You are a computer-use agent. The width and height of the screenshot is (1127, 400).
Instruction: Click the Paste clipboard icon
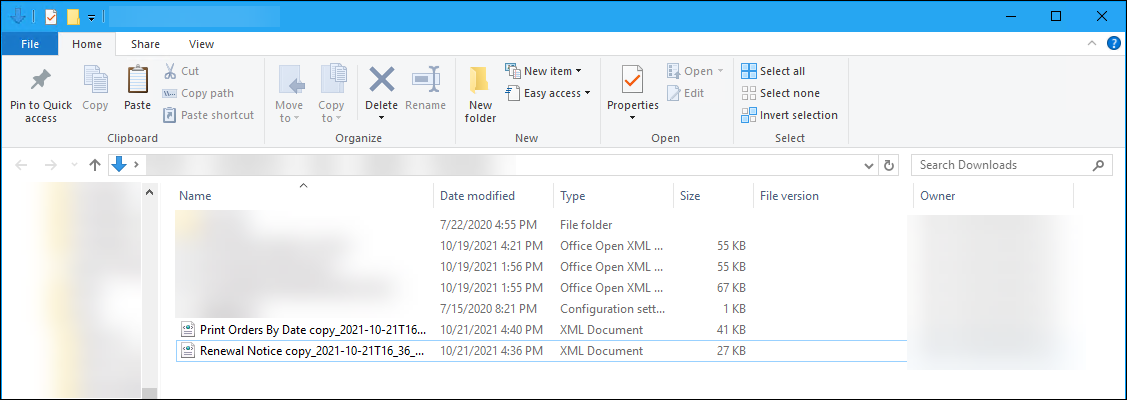[x=137, y=79]
